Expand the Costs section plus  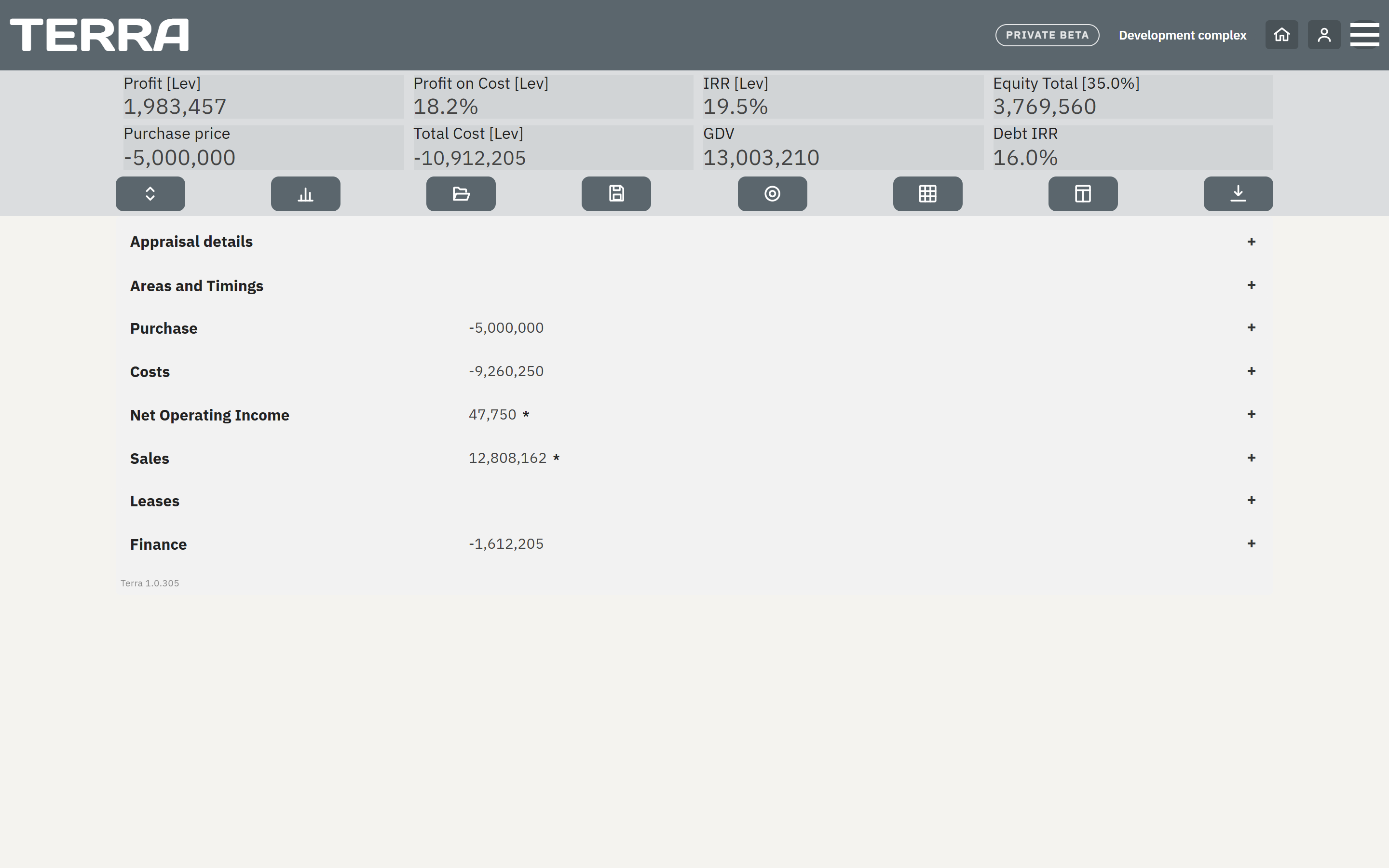click(1251, 371)
